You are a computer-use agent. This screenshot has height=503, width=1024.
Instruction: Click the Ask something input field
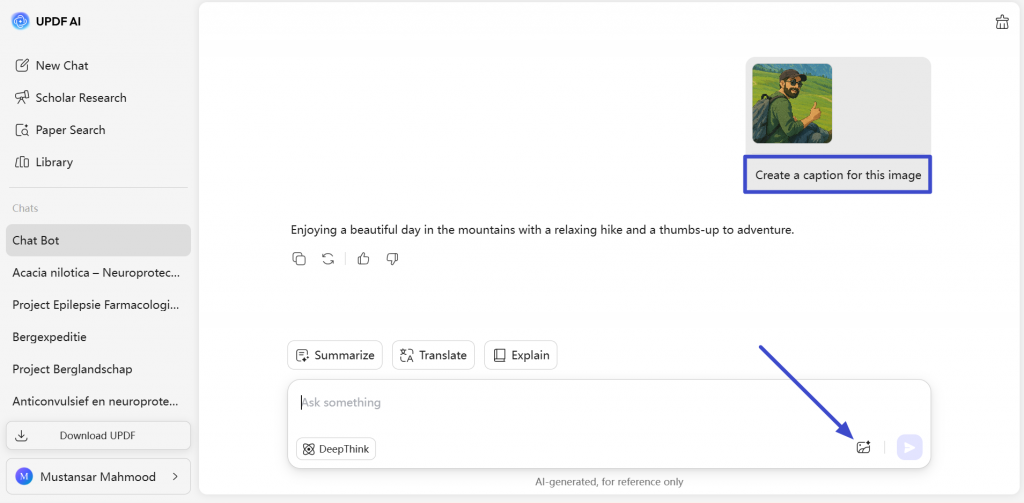pyautogui.click(x=609, y=403)
